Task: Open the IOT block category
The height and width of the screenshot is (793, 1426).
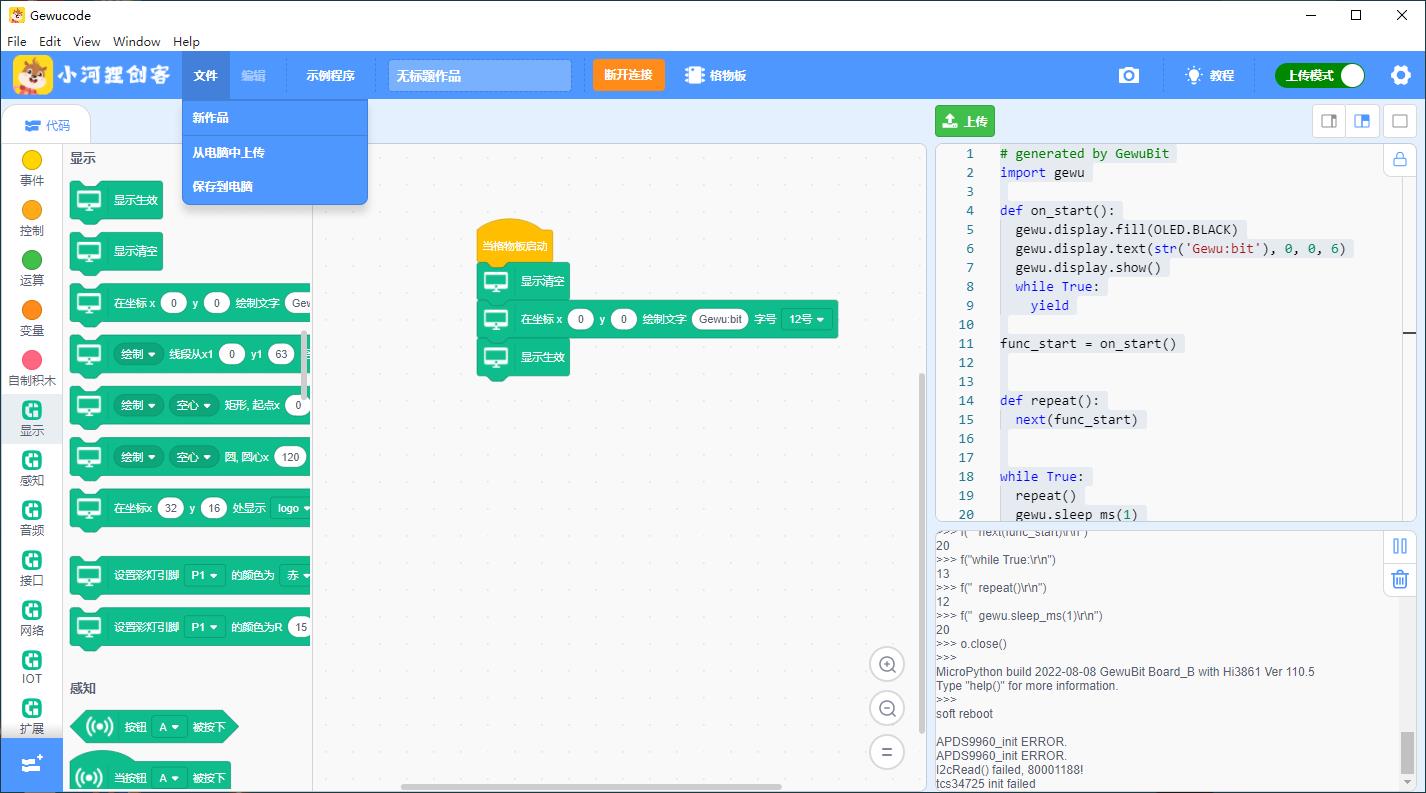Action: click(32, 668)
